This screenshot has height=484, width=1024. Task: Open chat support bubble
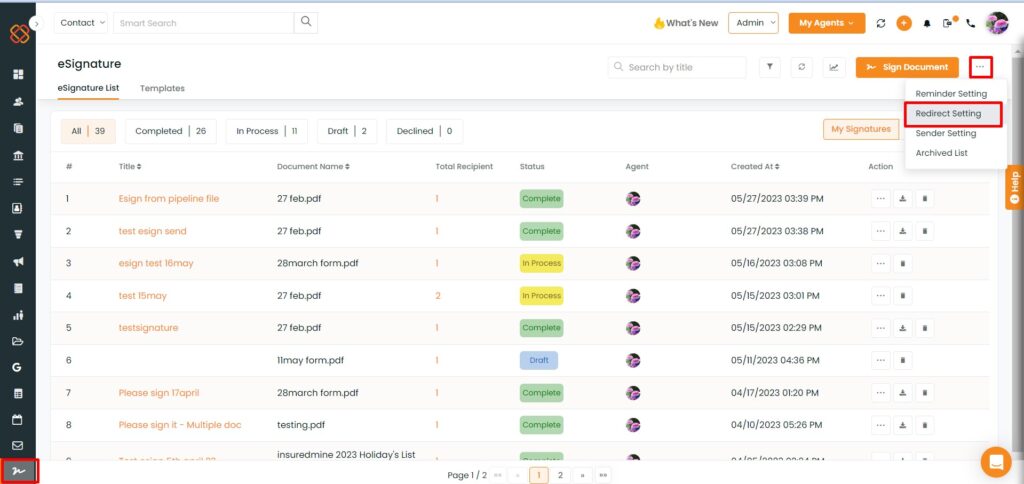coord(996,462)
